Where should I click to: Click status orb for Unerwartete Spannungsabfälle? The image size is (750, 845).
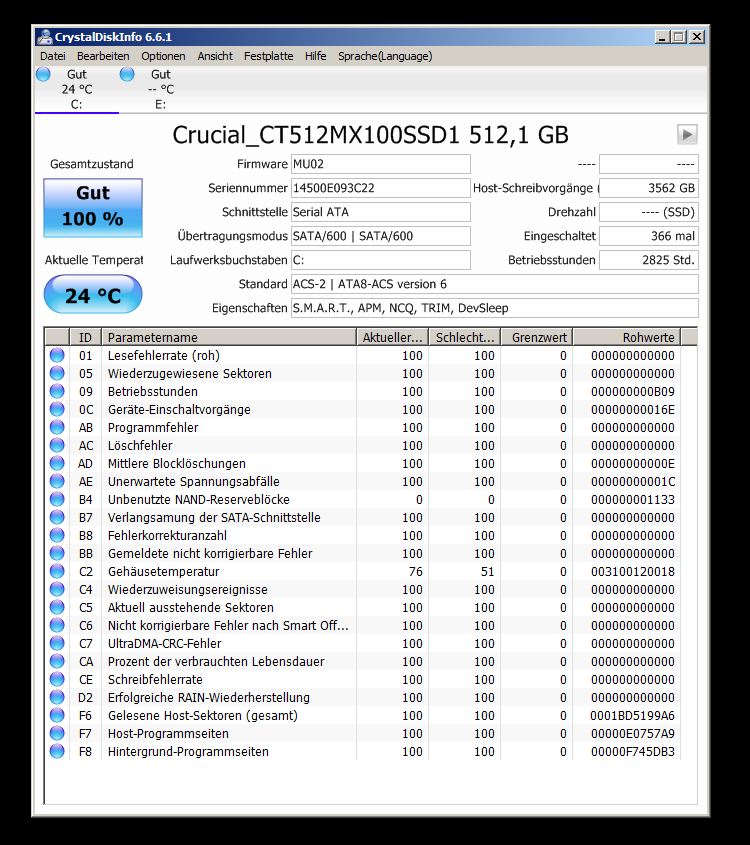pos(57,481)
